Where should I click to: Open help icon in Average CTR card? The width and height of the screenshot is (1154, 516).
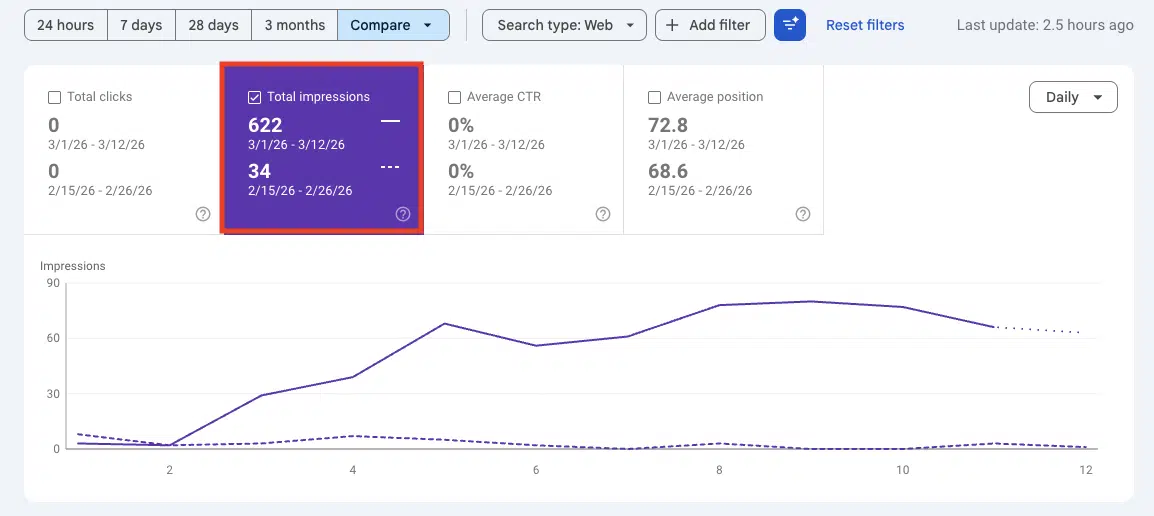(603, 214)
